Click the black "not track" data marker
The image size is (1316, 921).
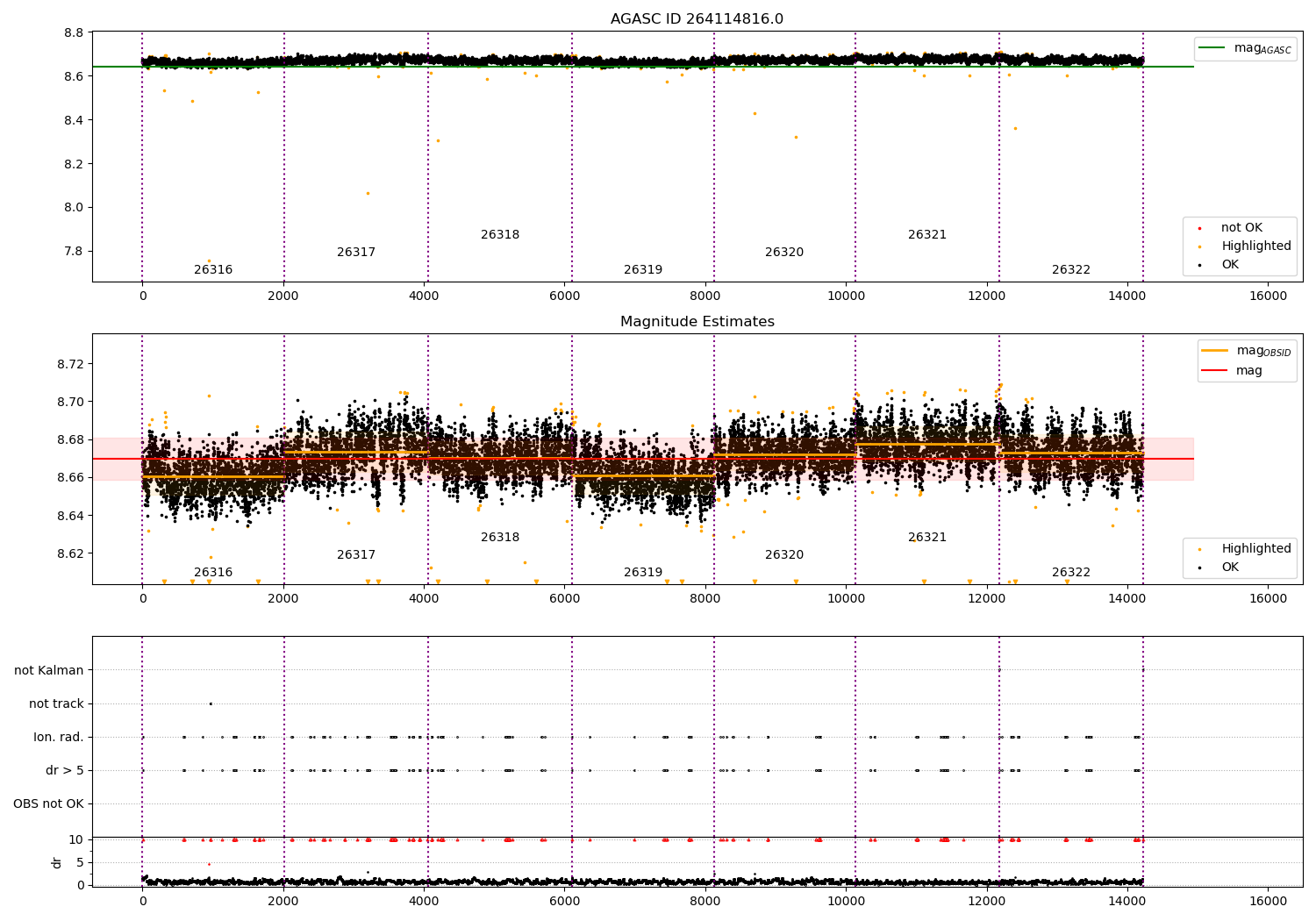click(211, 703)
